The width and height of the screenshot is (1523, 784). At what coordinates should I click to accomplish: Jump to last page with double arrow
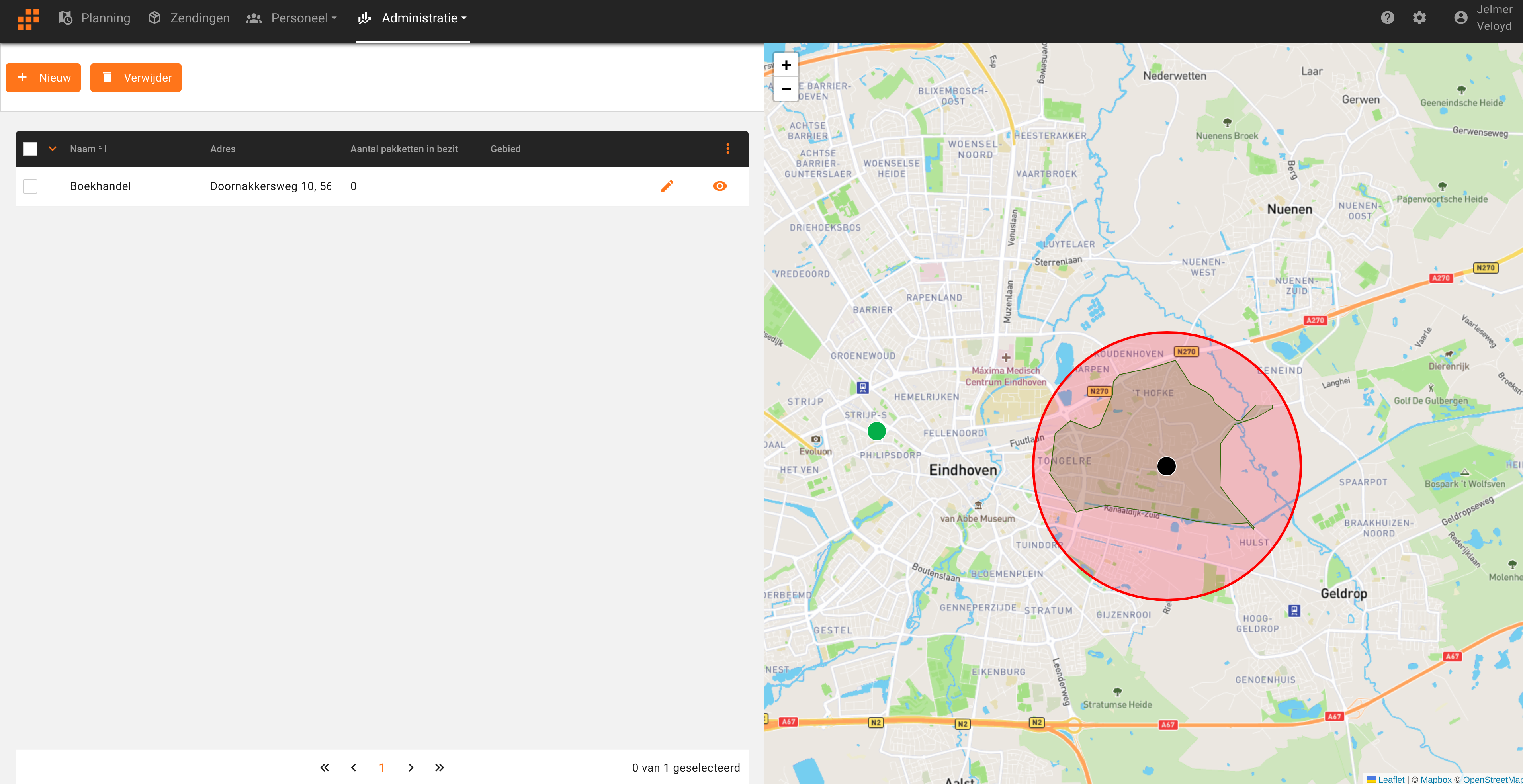(439, 767)
